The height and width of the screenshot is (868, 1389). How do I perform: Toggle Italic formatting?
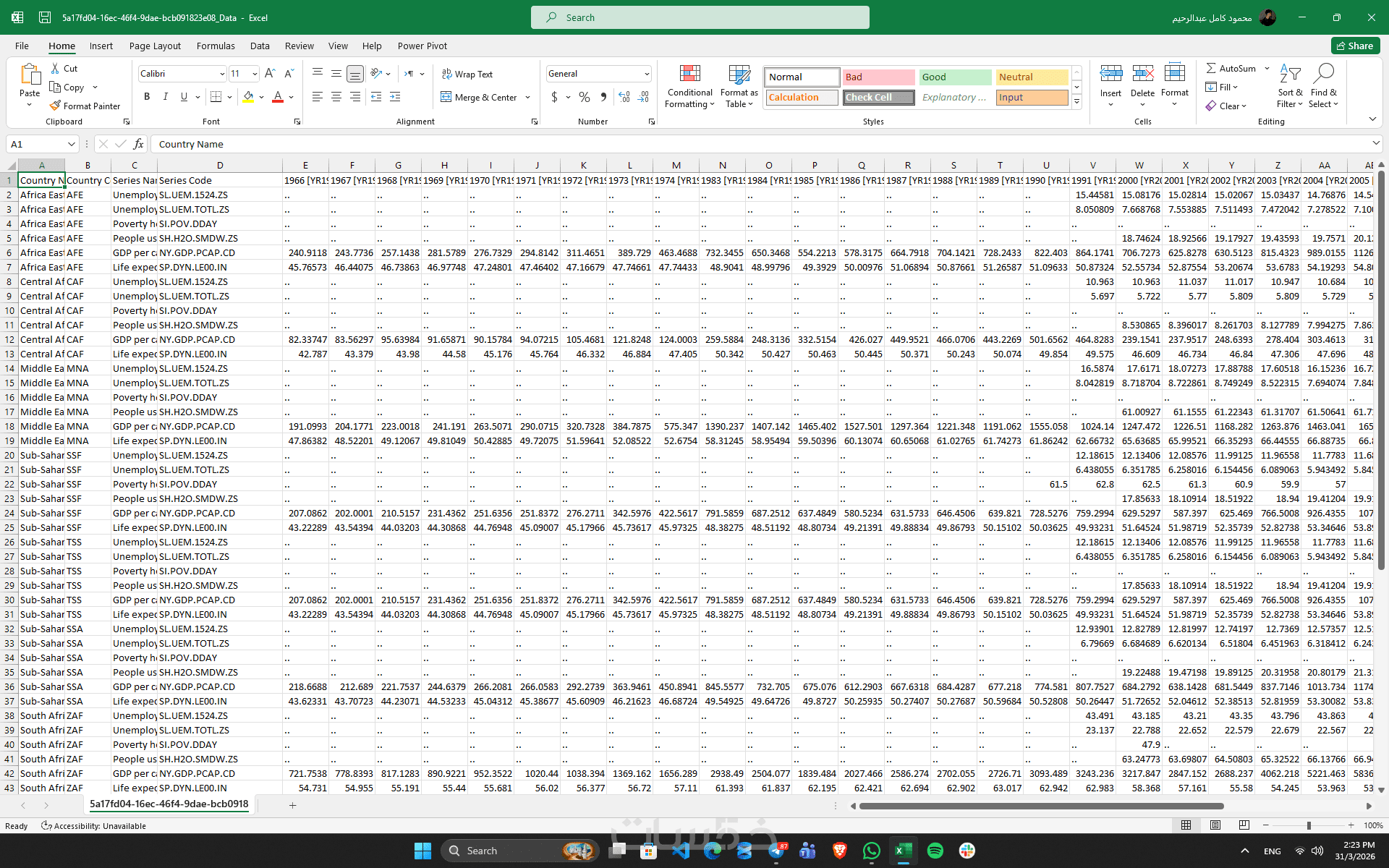click(x=166, y=96)
